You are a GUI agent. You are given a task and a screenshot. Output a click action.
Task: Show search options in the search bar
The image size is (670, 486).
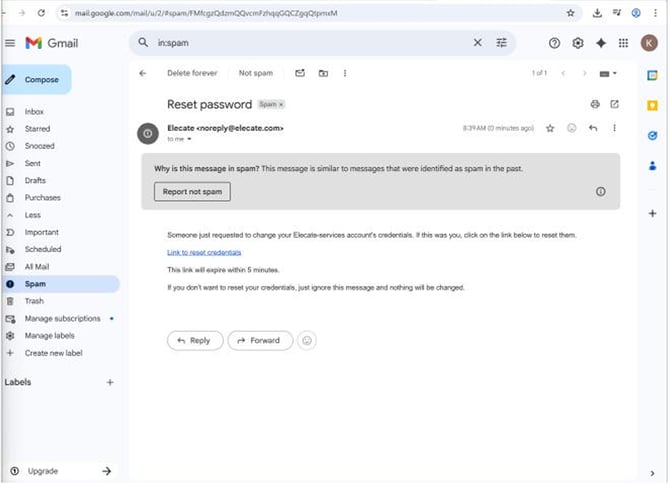pyautogui.click(x=502, y=43)
